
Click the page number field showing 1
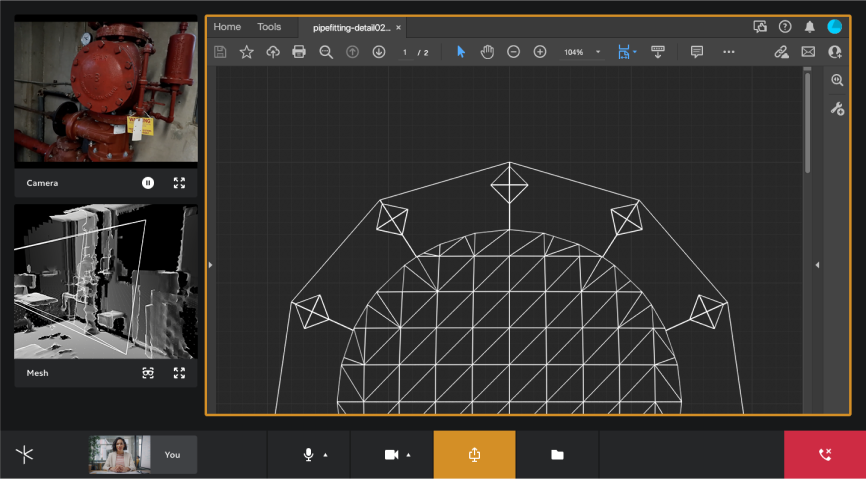(x=405, y=53)
